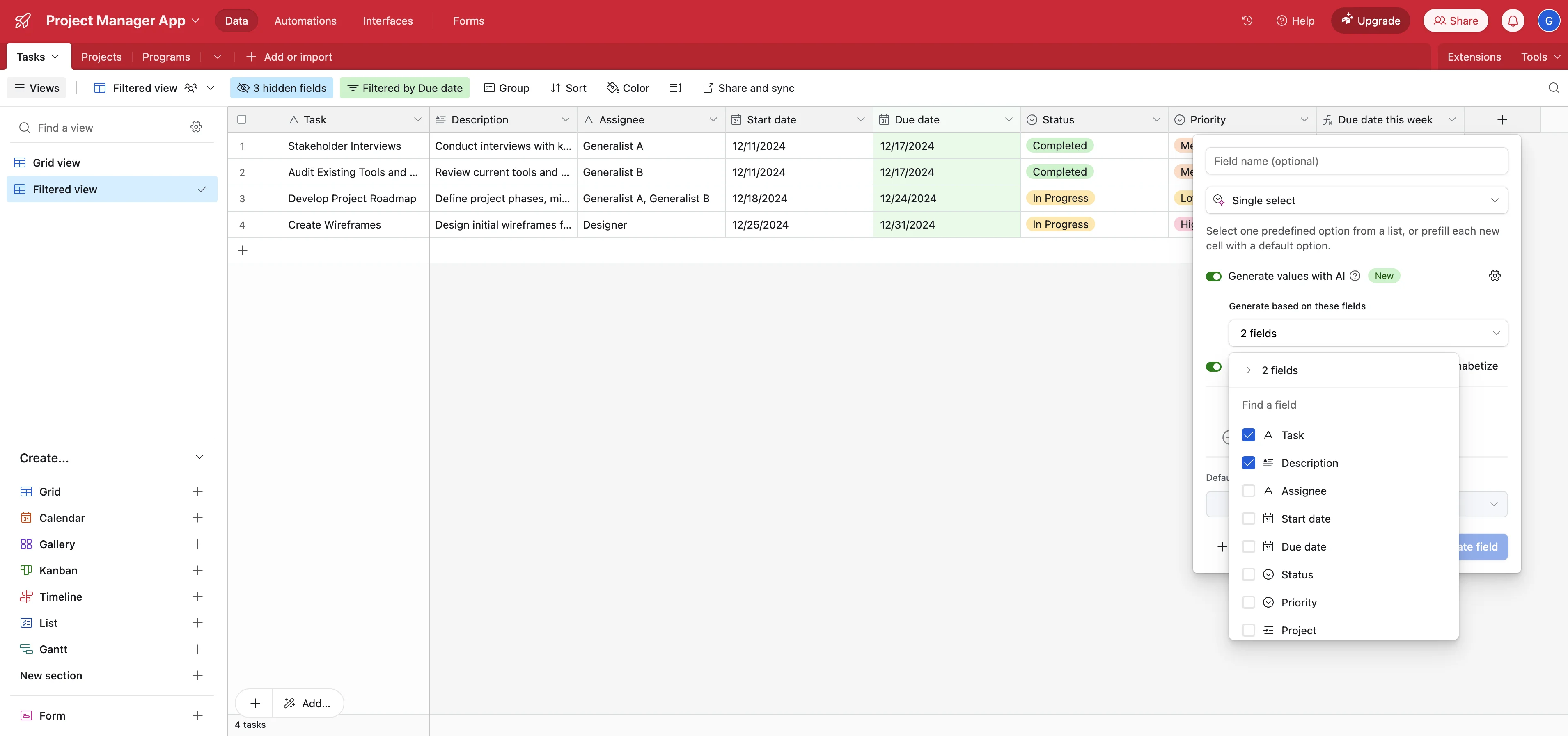The image size is (1568, 736).
Task: Uncheck the Task field checkbox
Action: click(x=1248, y=436)
